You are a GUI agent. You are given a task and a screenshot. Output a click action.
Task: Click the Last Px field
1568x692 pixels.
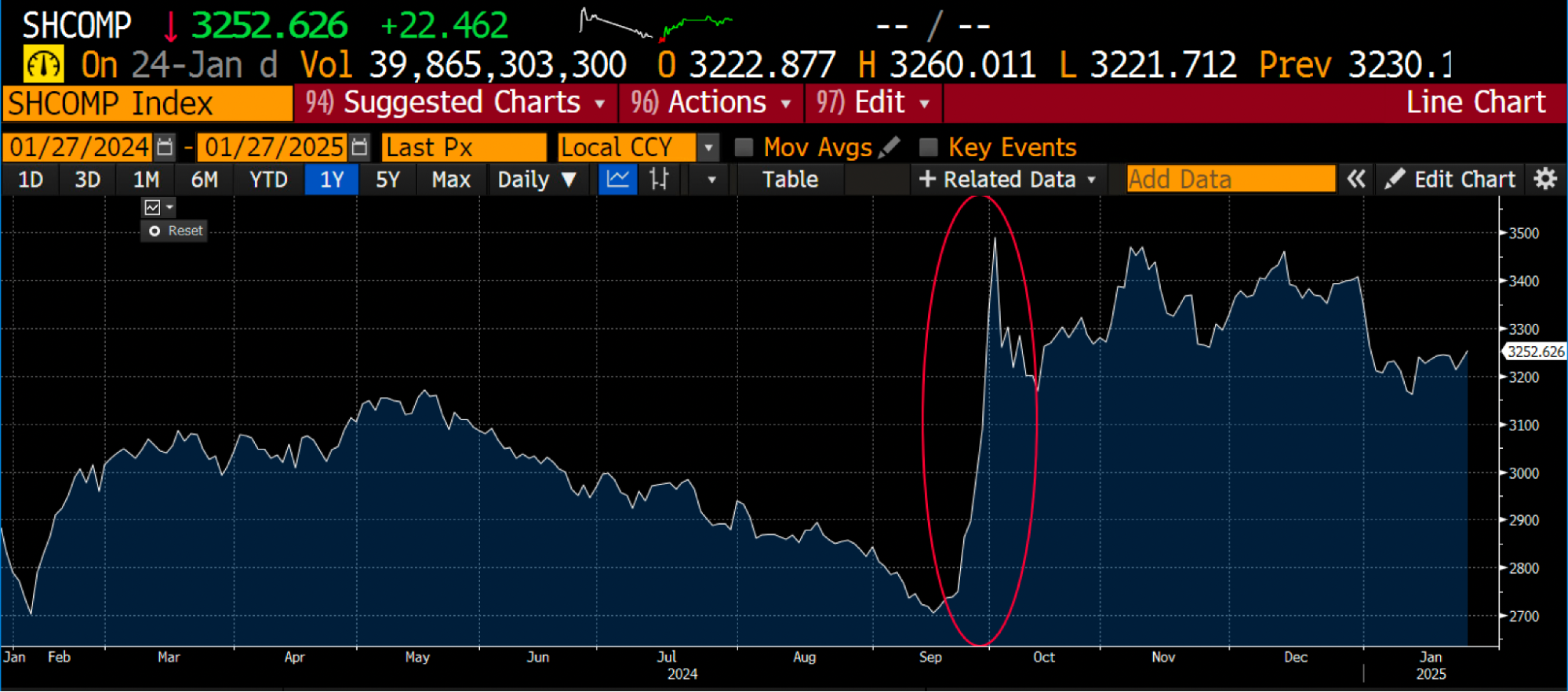click(x=464, y=147)
